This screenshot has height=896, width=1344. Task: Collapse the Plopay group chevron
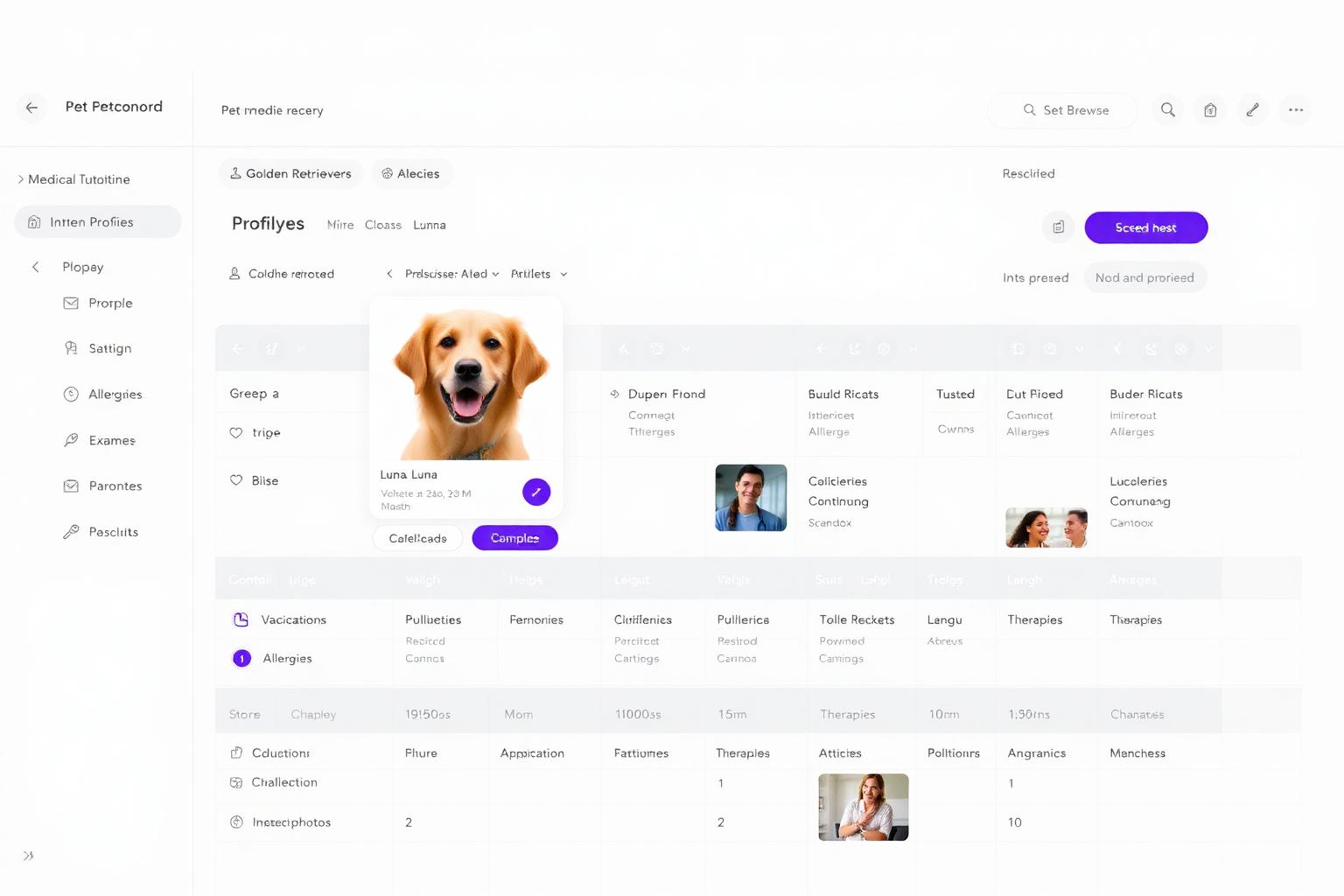(35, 267)
